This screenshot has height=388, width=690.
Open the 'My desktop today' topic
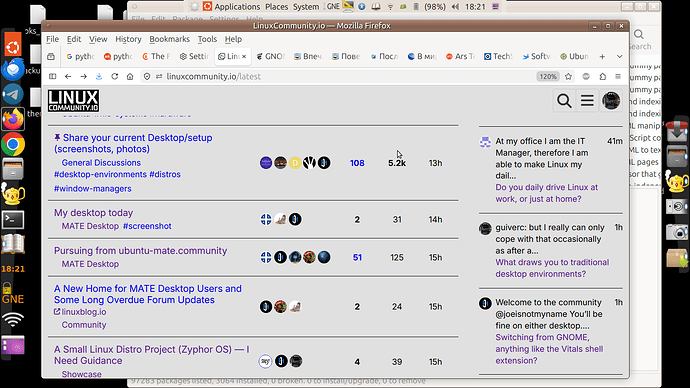(x=93, y=213)
